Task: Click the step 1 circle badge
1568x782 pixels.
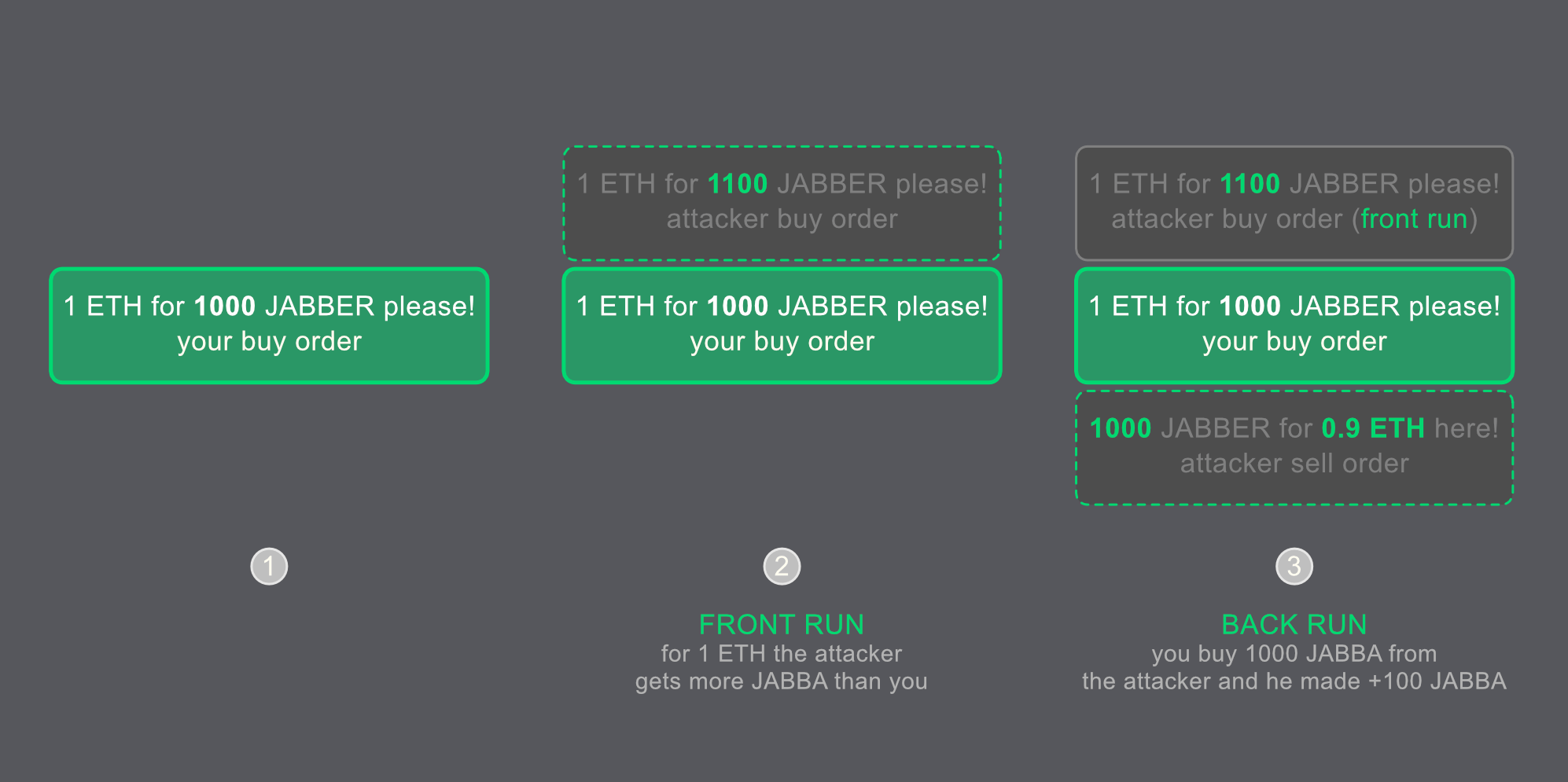Action: [x=269, y=567]
